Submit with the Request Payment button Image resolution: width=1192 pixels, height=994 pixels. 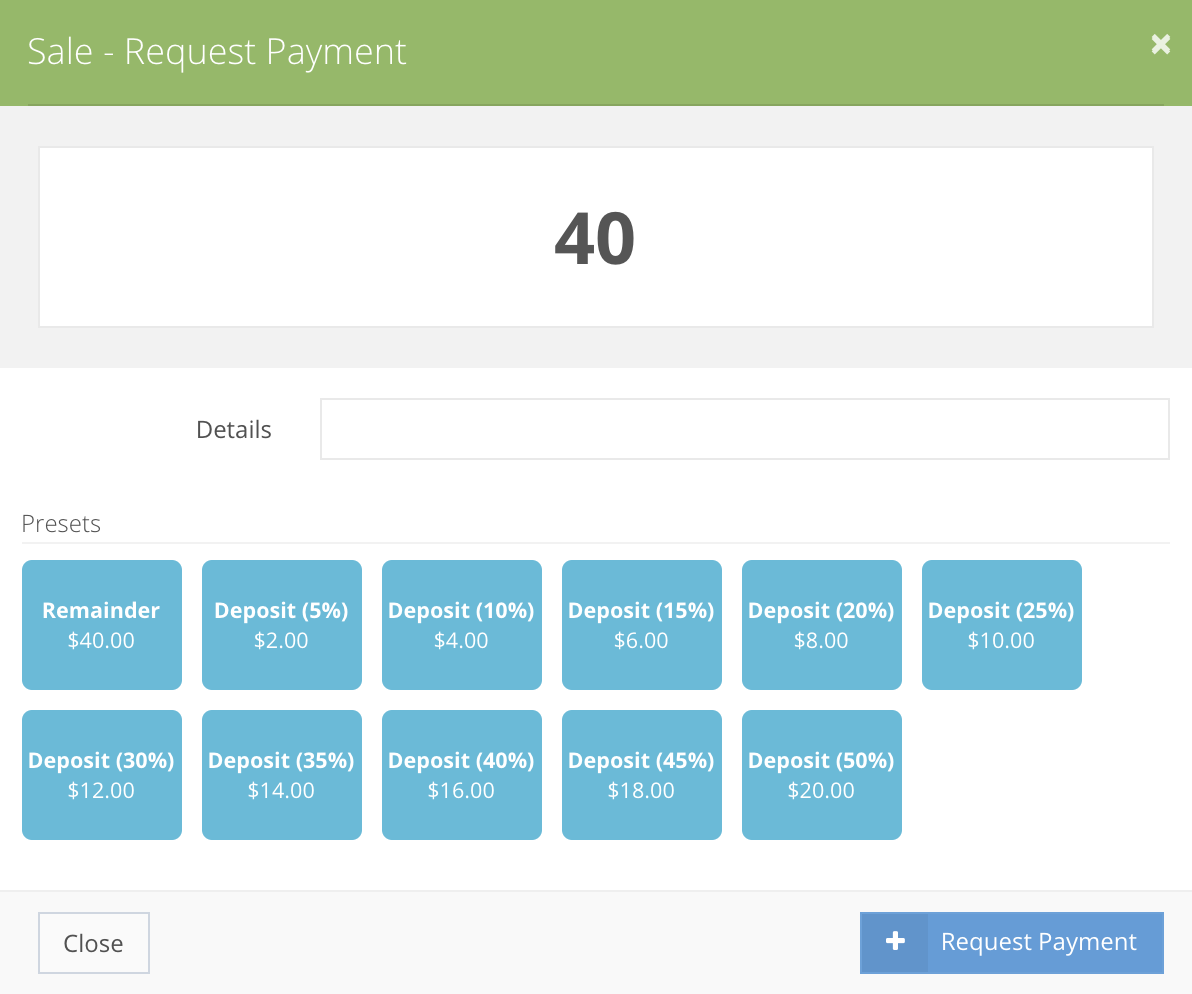1012,942
